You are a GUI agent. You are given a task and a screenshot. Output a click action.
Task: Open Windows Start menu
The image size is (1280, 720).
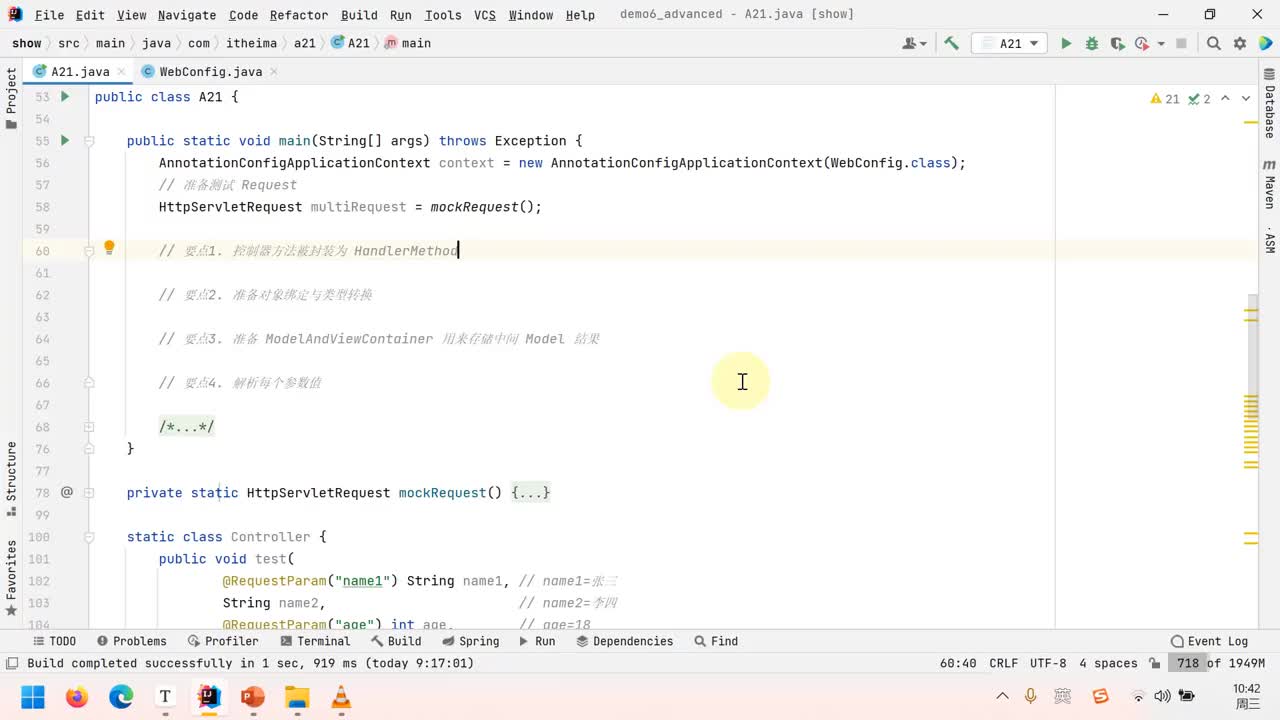pyautogui.click(x=33, y=696)
